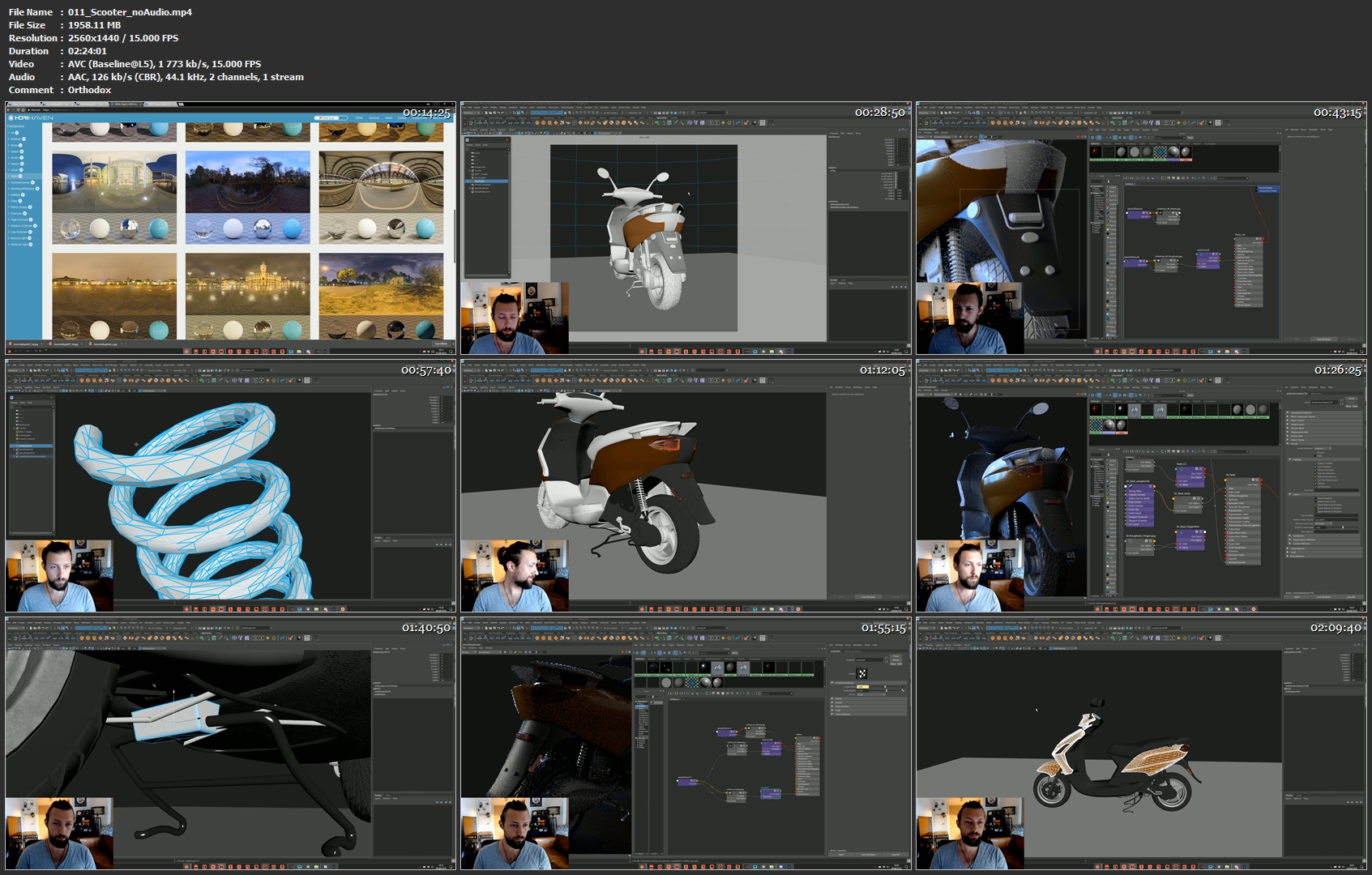Click the HDRI Haven logo in first frame
This screenshot has height=875, width=1372.
(31, 117)
